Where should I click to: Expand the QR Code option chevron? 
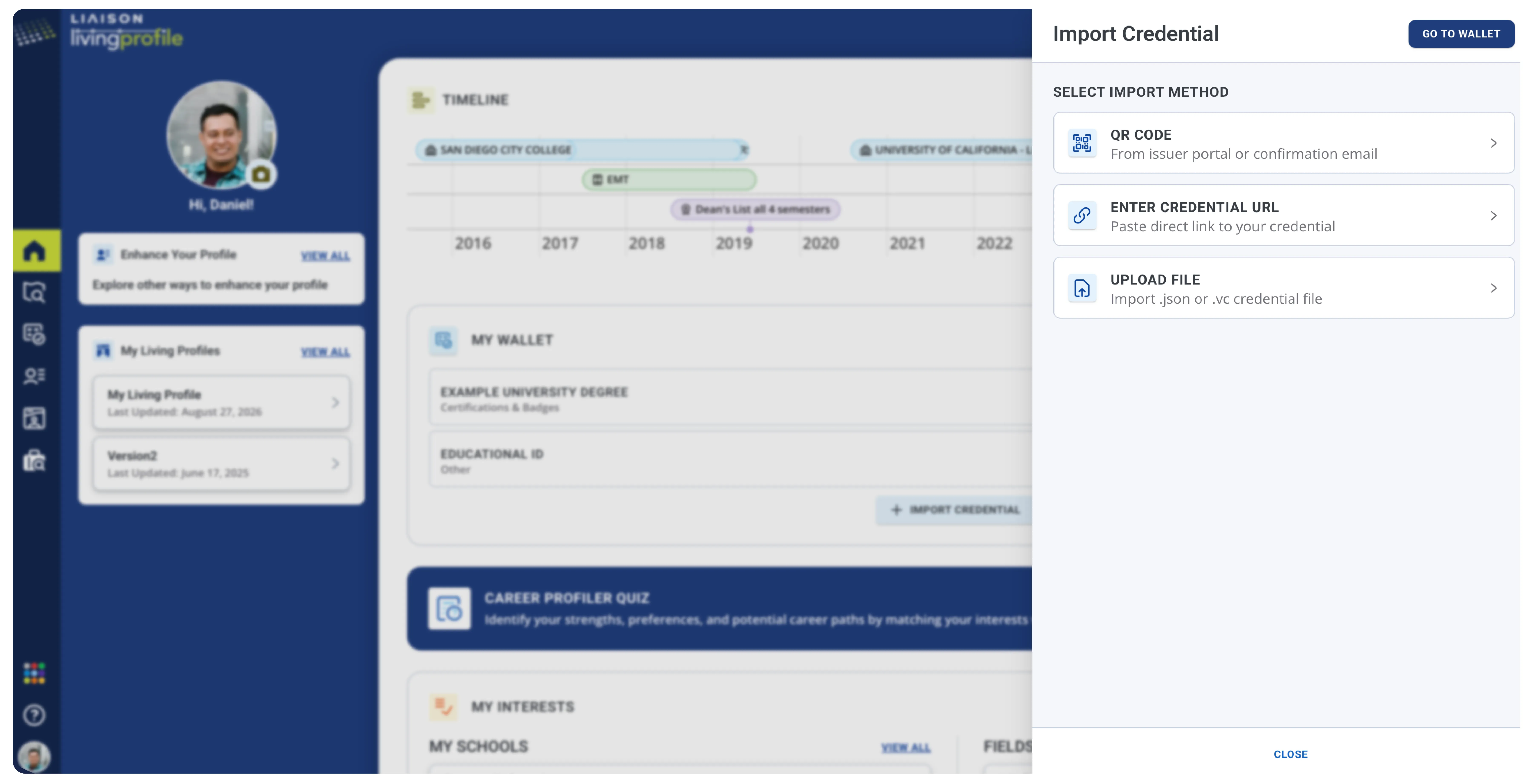(x=1493, y=143)
